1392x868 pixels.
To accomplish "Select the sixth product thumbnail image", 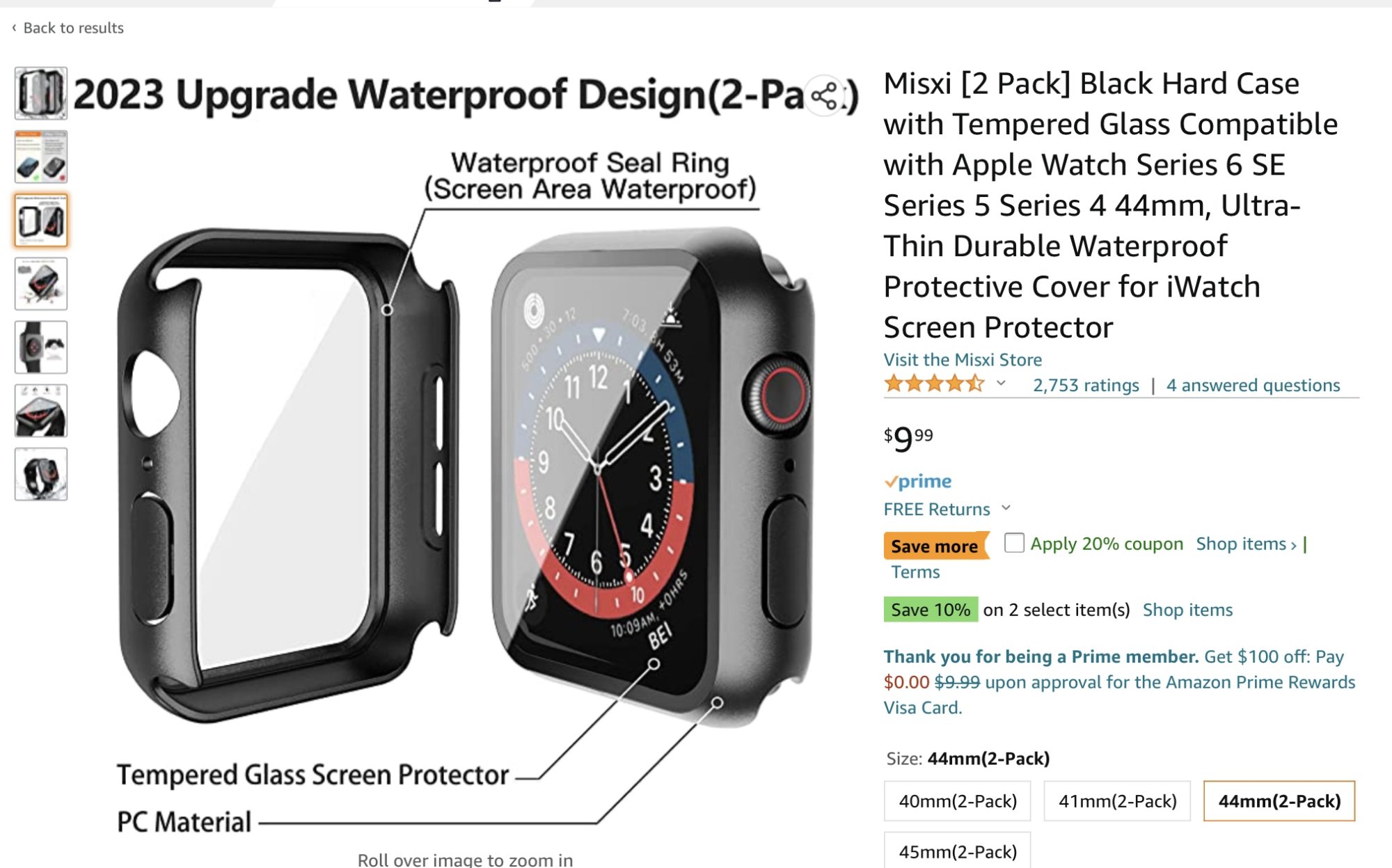I will [x=41, y=411].
